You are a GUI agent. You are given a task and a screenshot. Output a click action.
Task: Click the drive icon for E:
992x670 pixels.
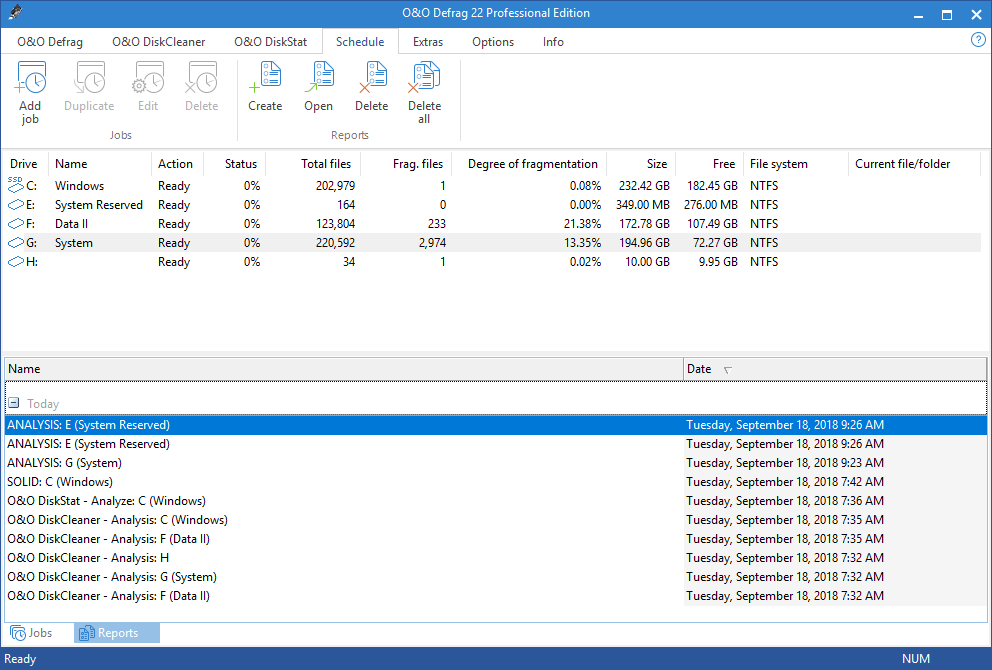click(16, 204)
